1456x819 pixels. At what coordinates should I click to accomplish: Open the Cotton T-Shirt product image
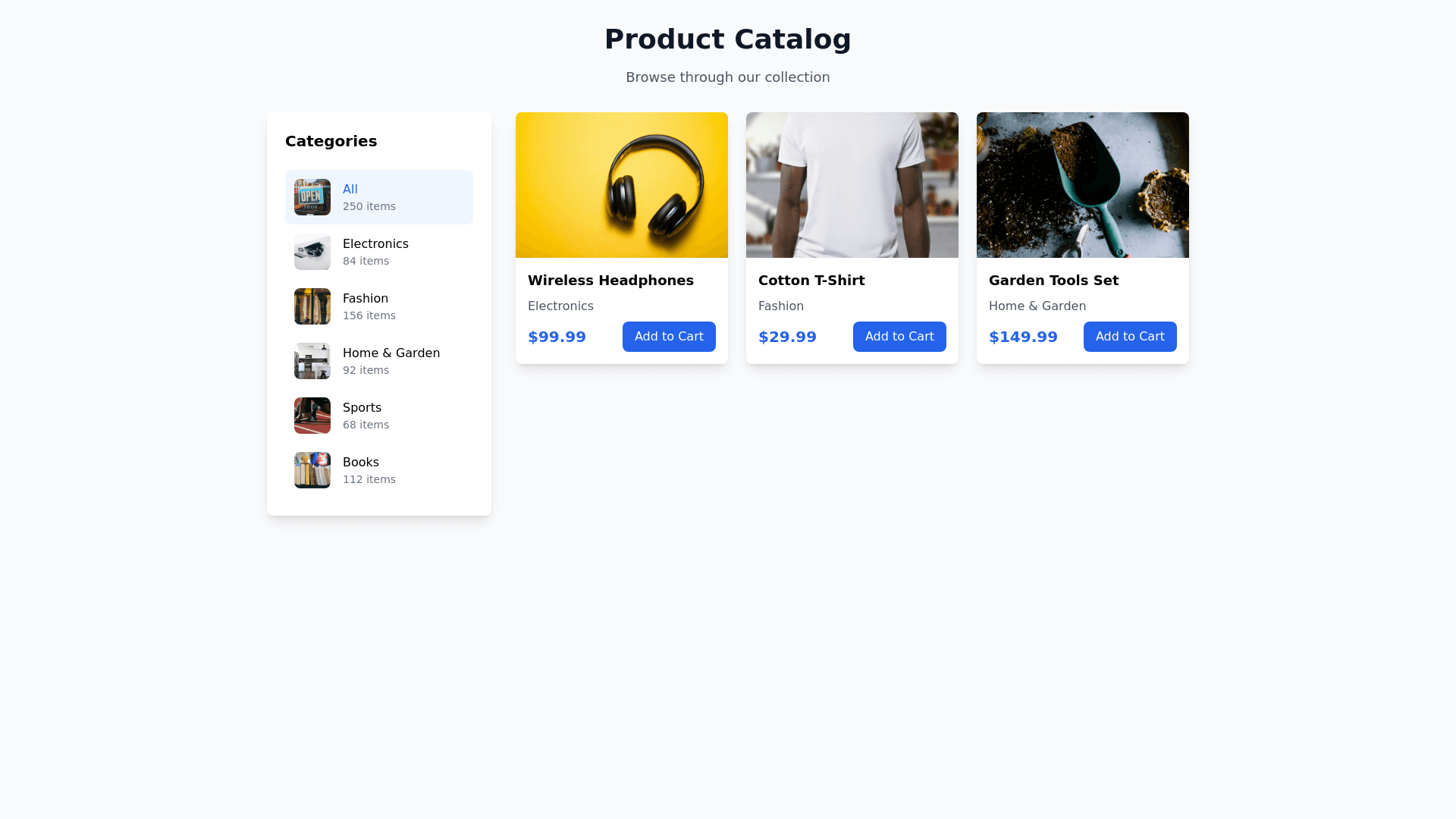[x=852, y=185]
